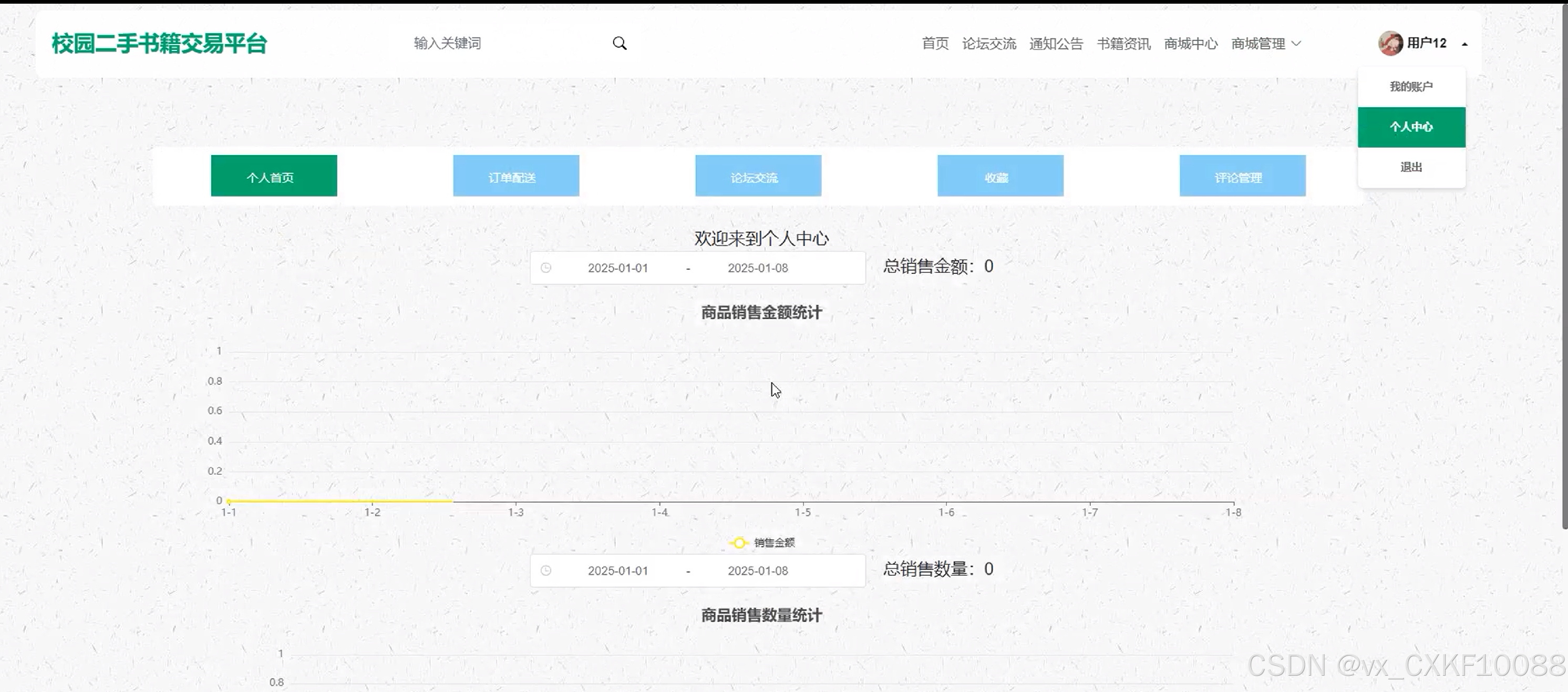Open the 收藏 tab
The image size is (1568, 692).
[x=999, y=176]
